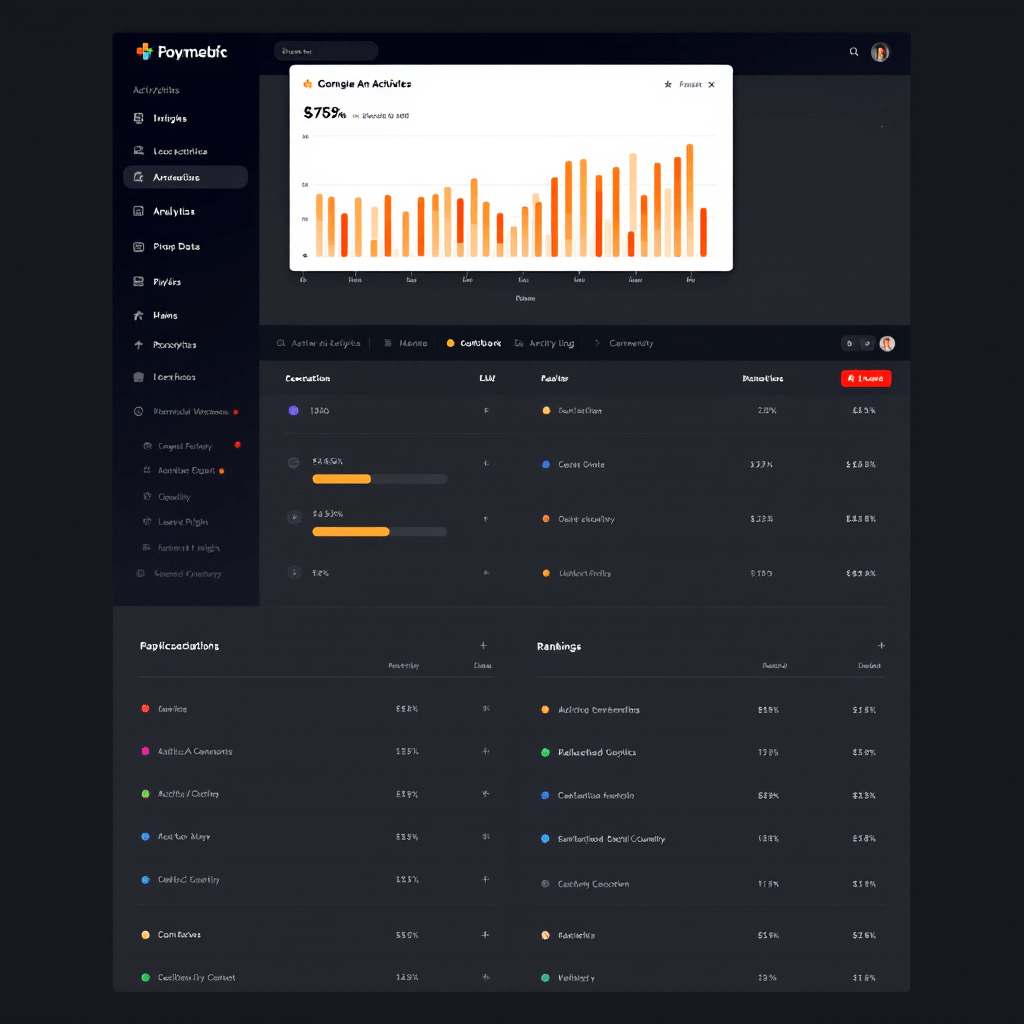This screenshot has height=1024, width=1024.
Task: Click the icon next to Hams in sidebar
Action: pos(139,316)
